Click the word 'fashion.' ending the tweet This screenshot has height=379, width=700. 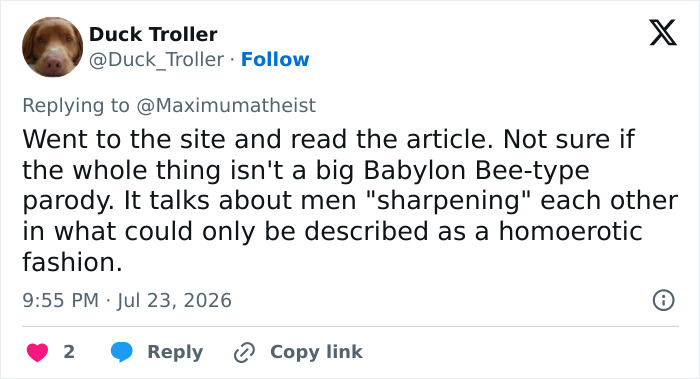tap(72, 262)
